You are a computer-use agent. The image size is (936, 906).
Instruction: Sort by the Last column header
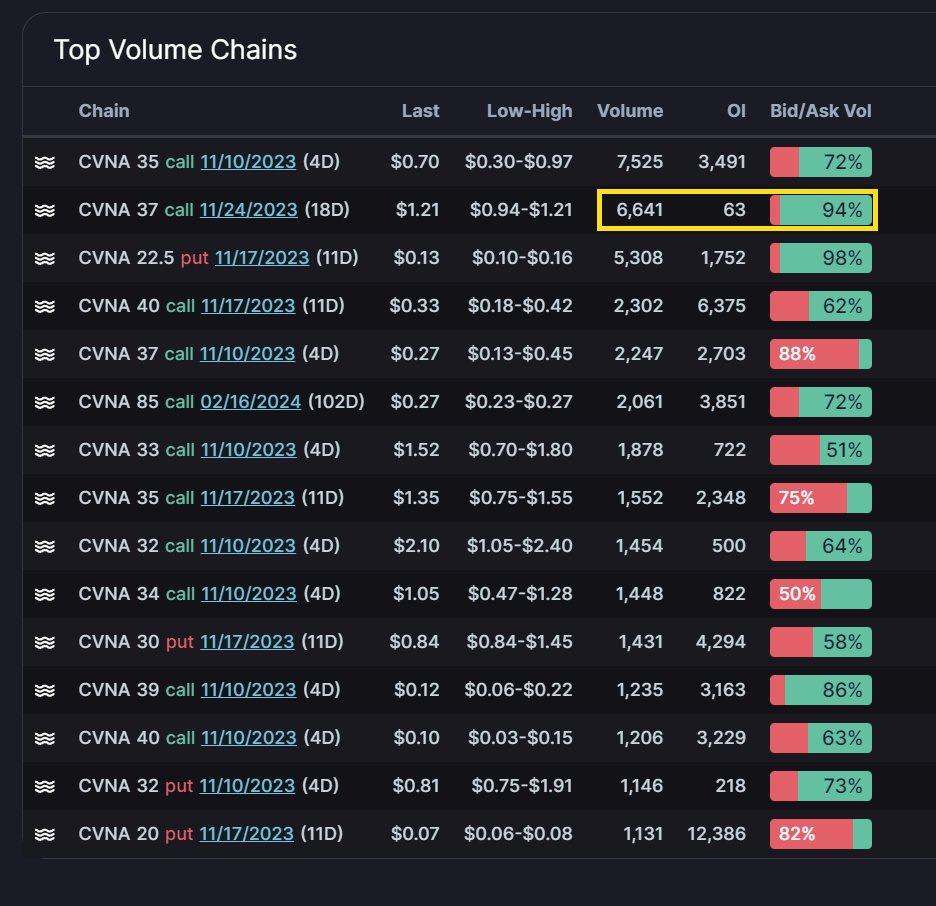click(x=420, y=111)
